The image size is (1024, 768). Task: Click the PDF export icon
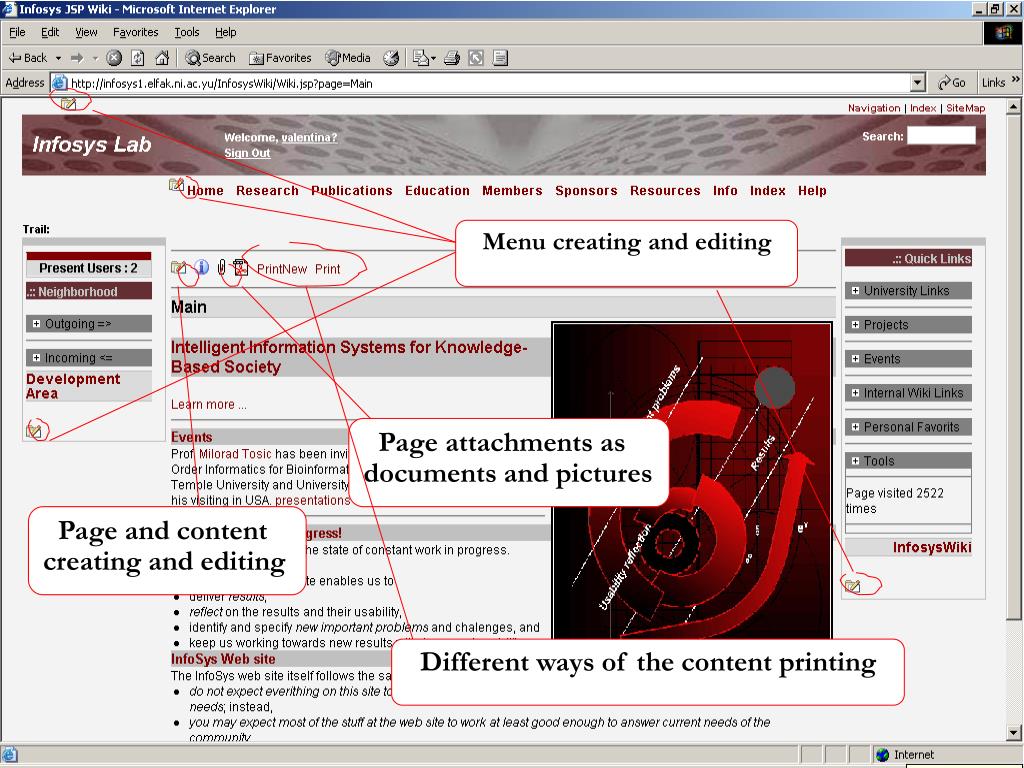[241, 268]
